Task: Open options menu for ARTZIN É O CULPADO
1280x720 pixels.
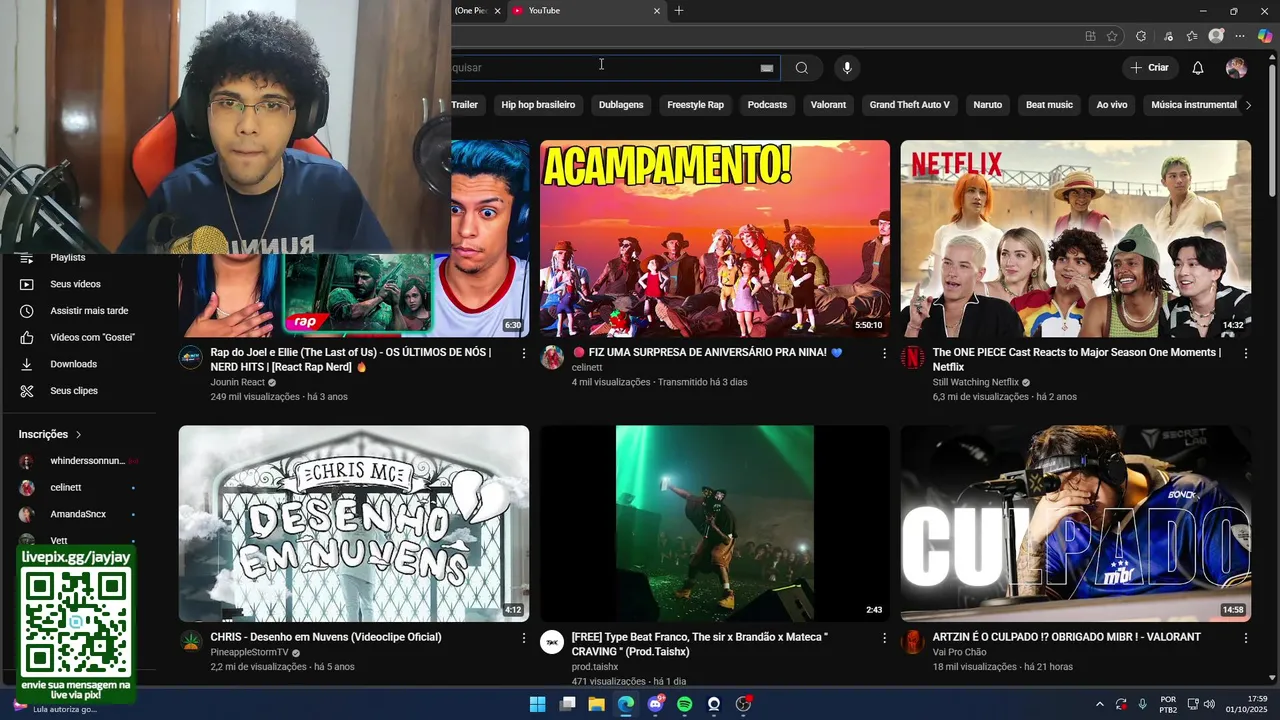Action: coord(1245,638)
